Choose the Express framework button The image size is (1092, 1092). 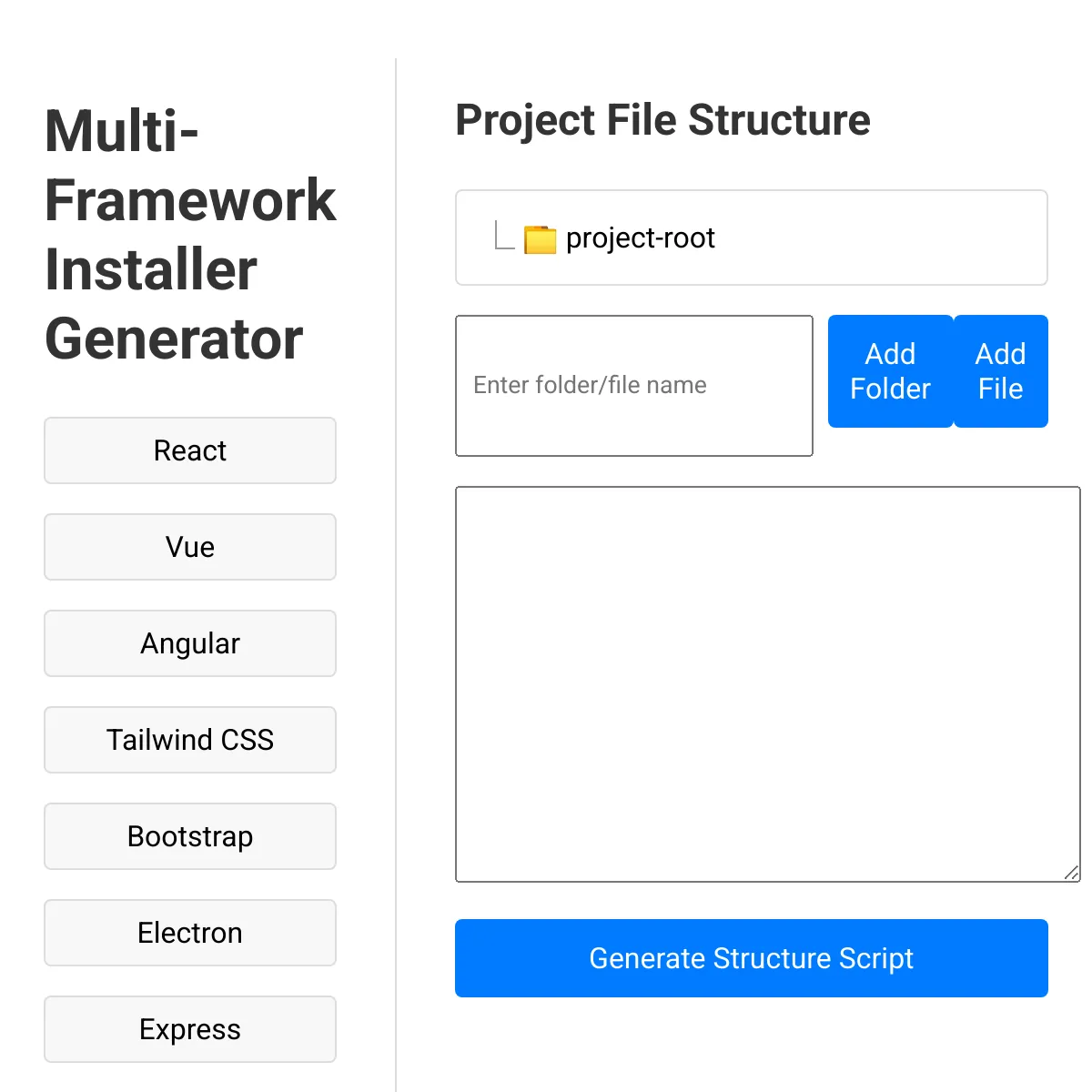tap(190, 1029)
